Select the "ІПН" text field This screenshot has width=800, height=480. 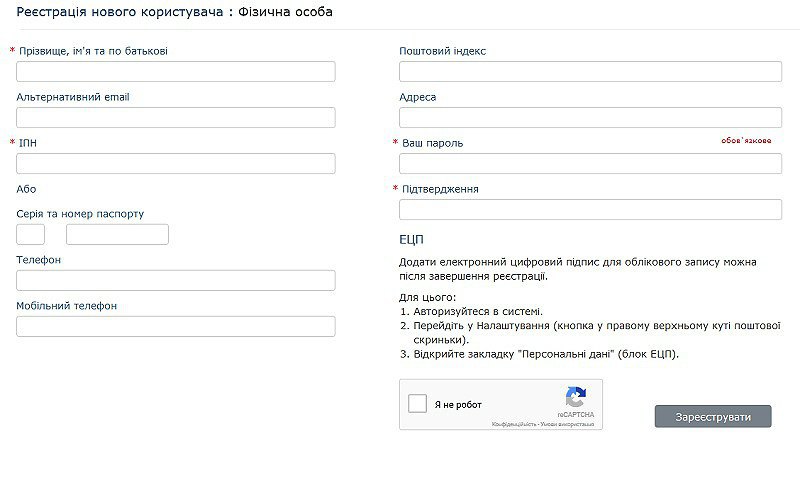point(176,164)
